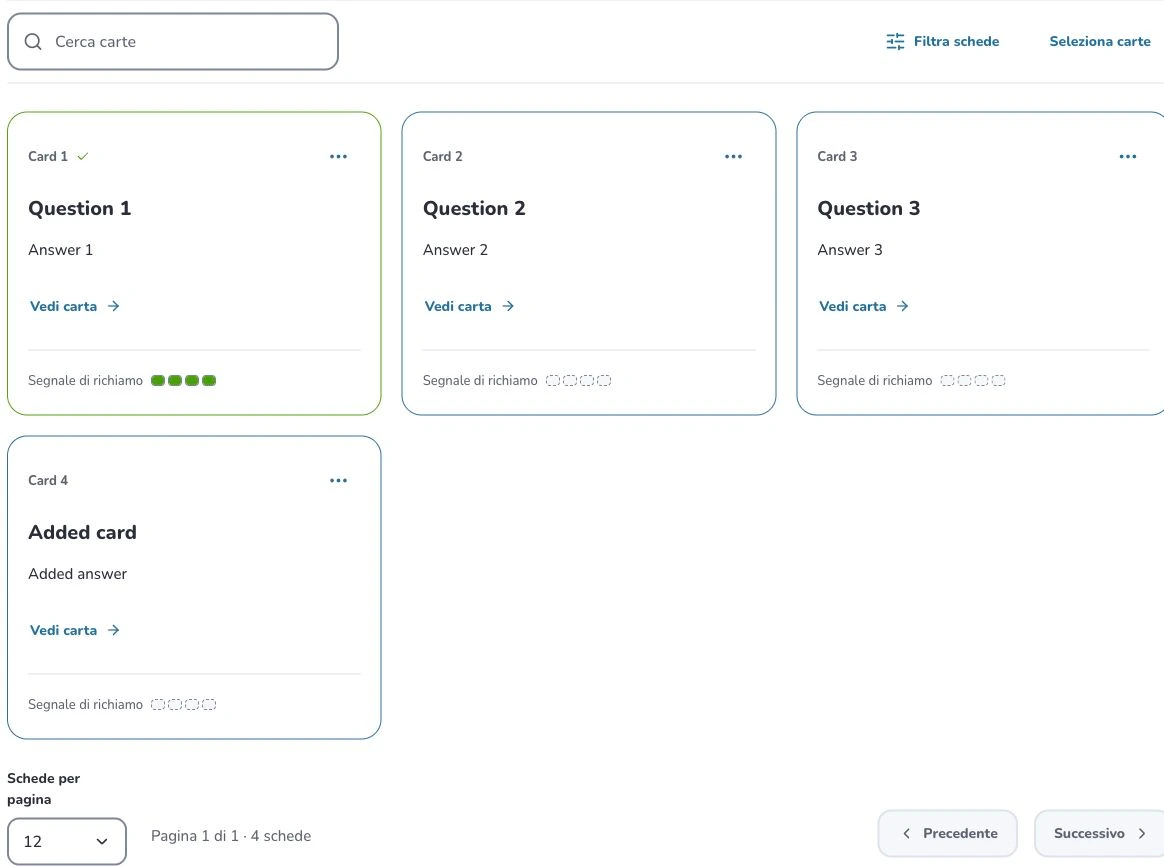Click the Answer 3 text

[x=850, y=250]
